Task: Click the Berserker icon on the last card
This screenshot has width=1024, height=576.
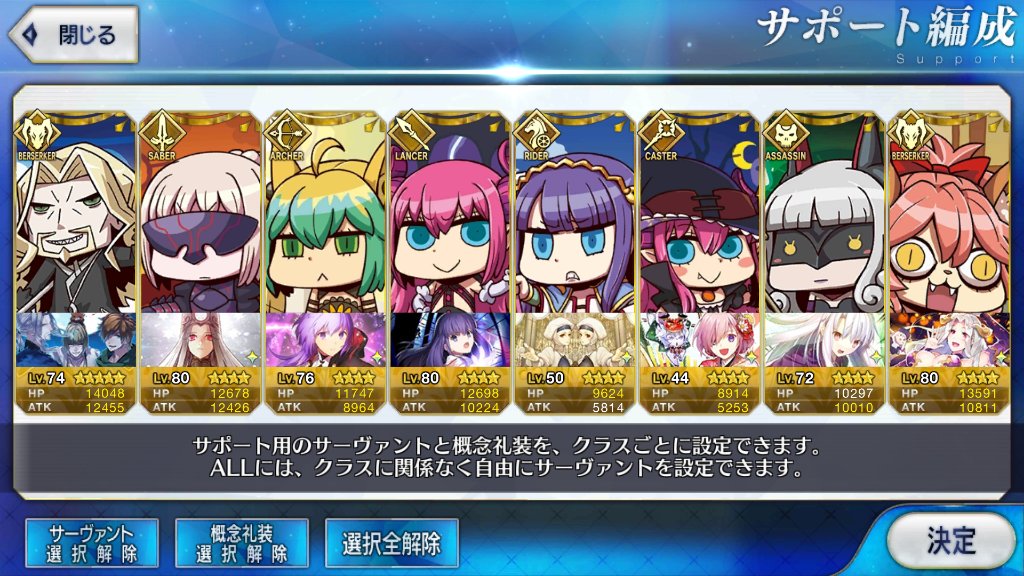Action: [x=910, y=133]
